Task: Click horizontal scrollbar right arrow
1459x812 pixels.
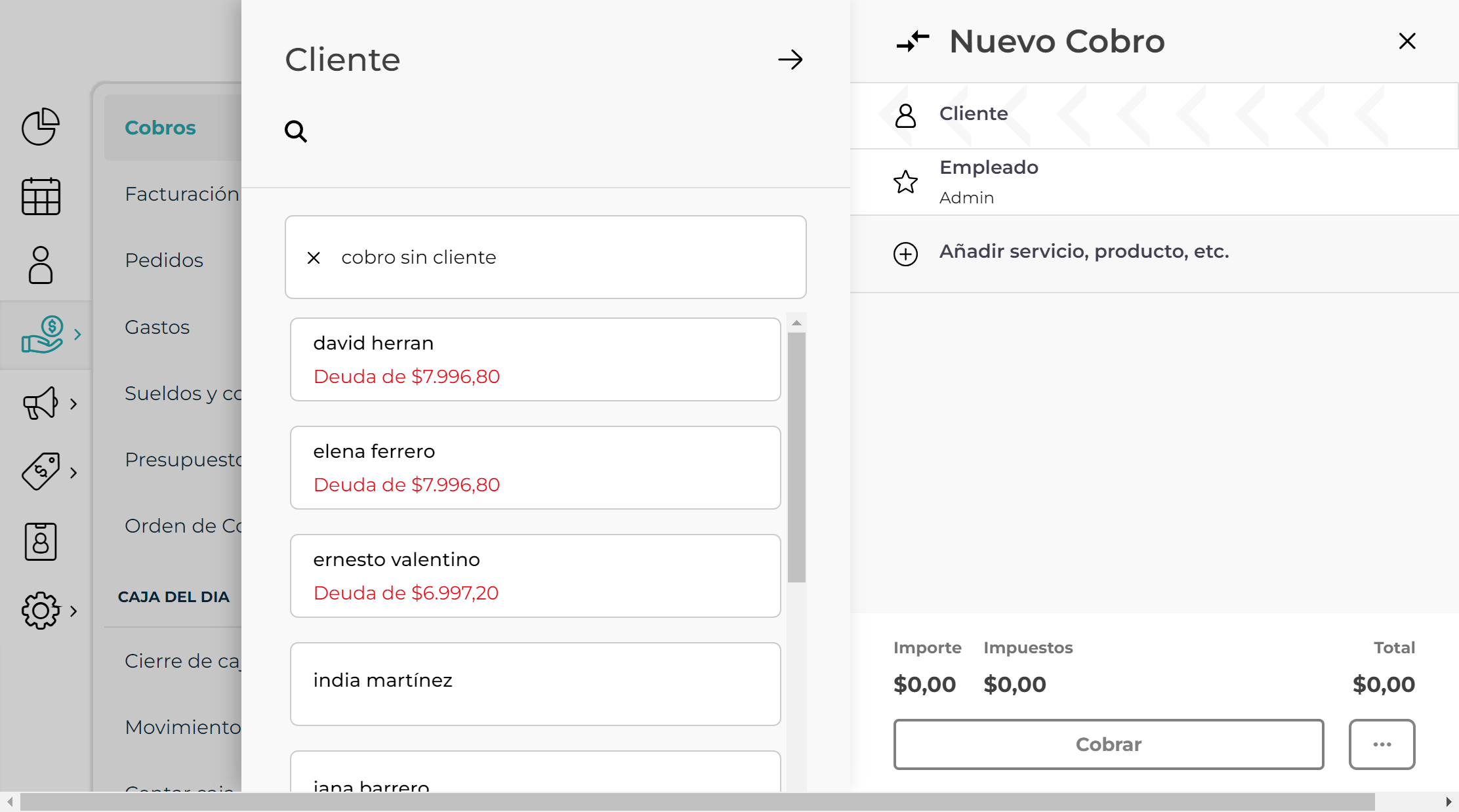Action: pos(1449,802)
